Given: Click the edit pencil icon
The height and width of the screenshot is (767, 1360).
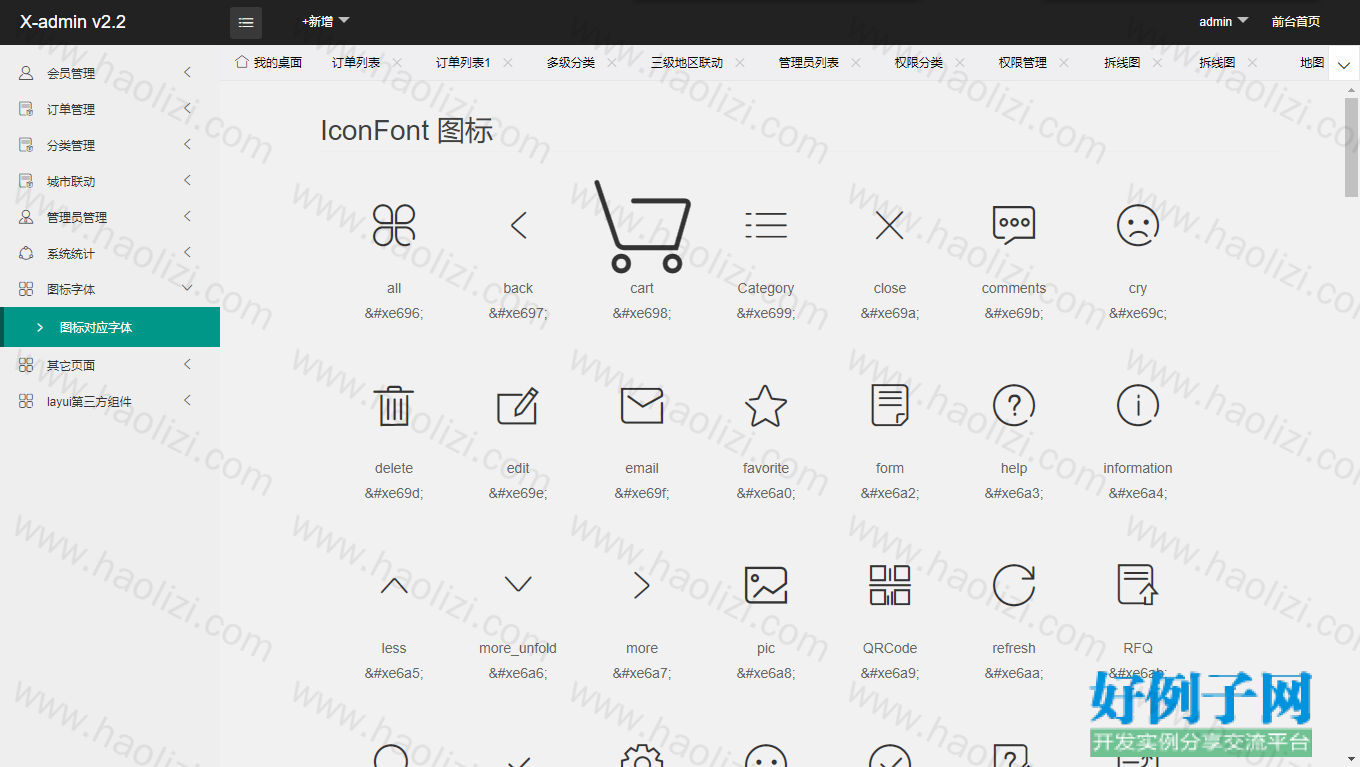Looking at the screenshot, I should [518, 405].
